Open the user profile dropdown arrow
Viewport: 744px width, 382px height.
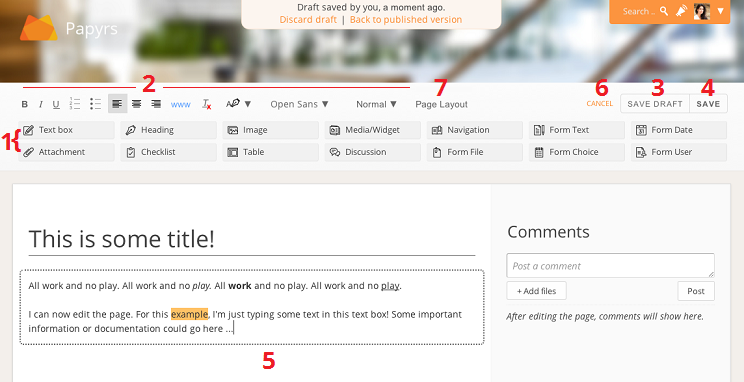point(720,11)
